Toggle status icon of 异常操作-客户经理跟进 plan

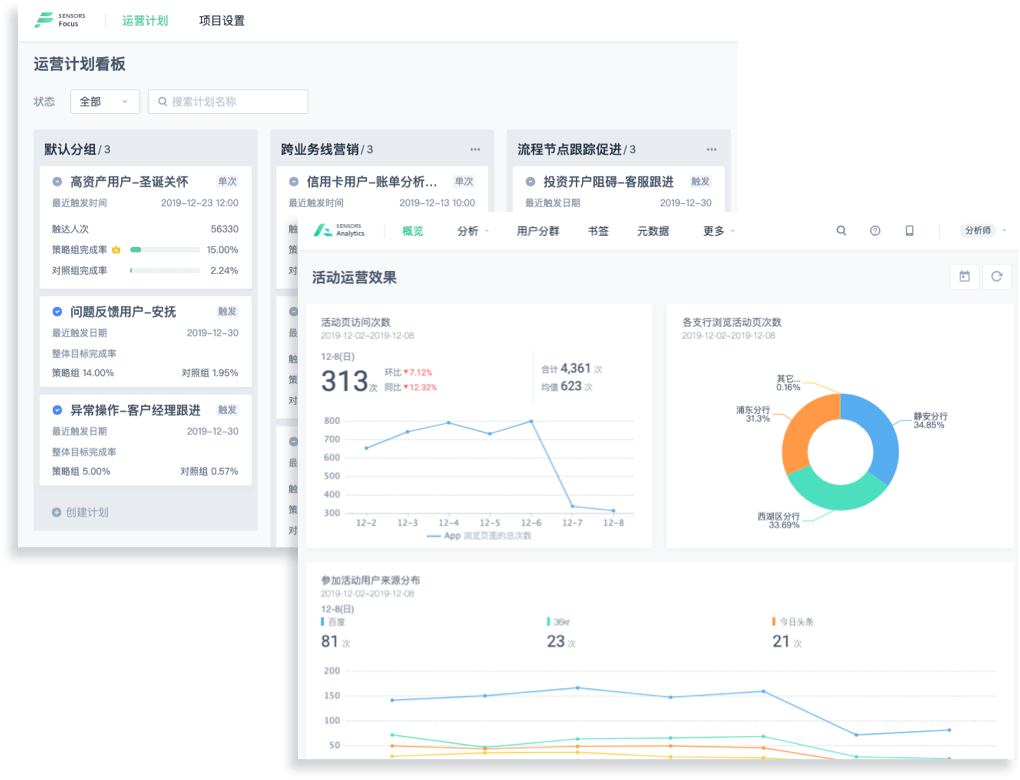coord(58,410)
